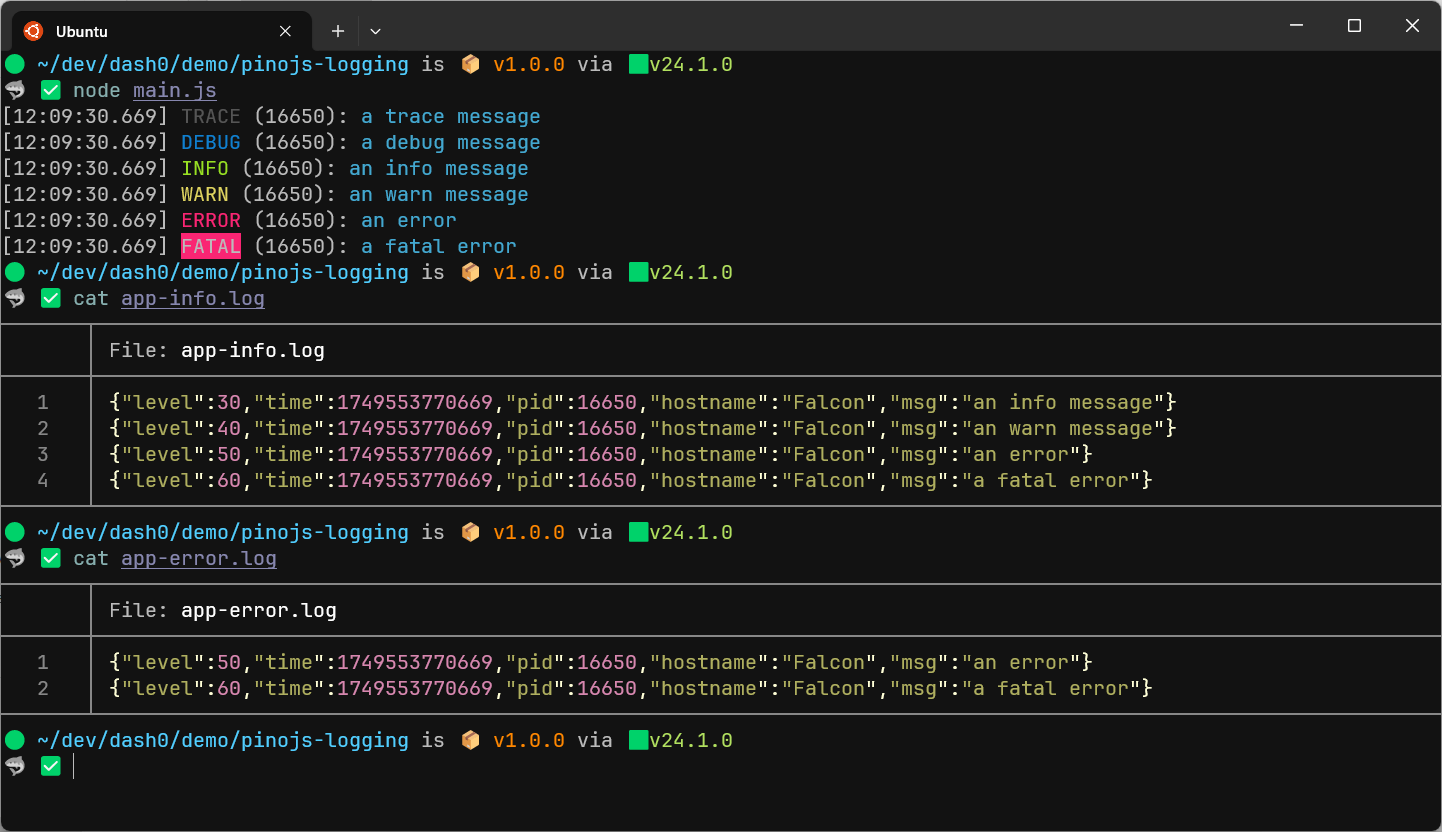Place cursor at the empty command prompt
This screenshot has height=832, width=1442.
click(75, 767)
